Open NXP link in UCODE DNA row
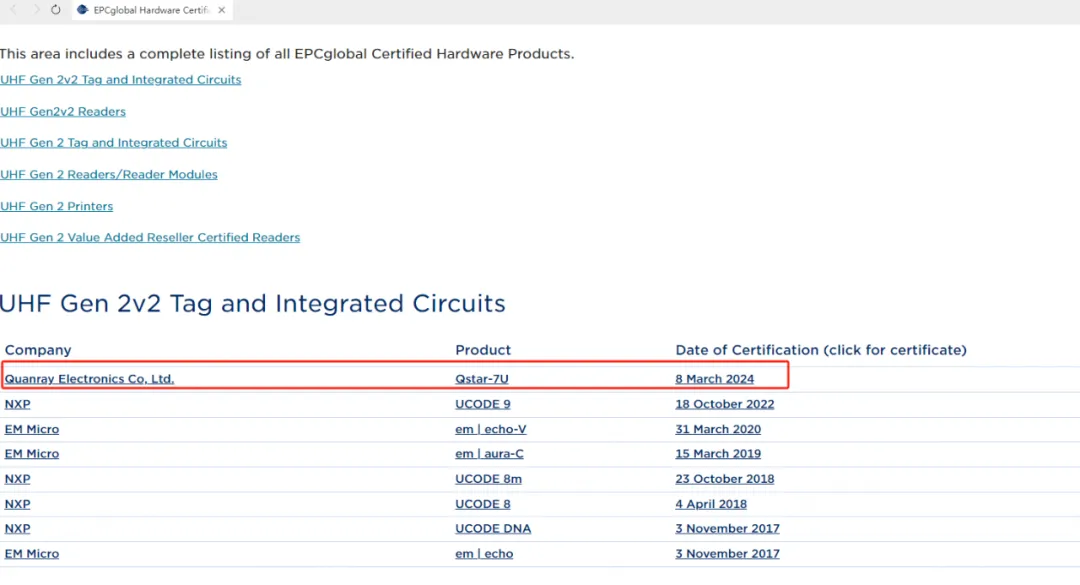The width and height of the screenshot is (1080, 585). 17,529
